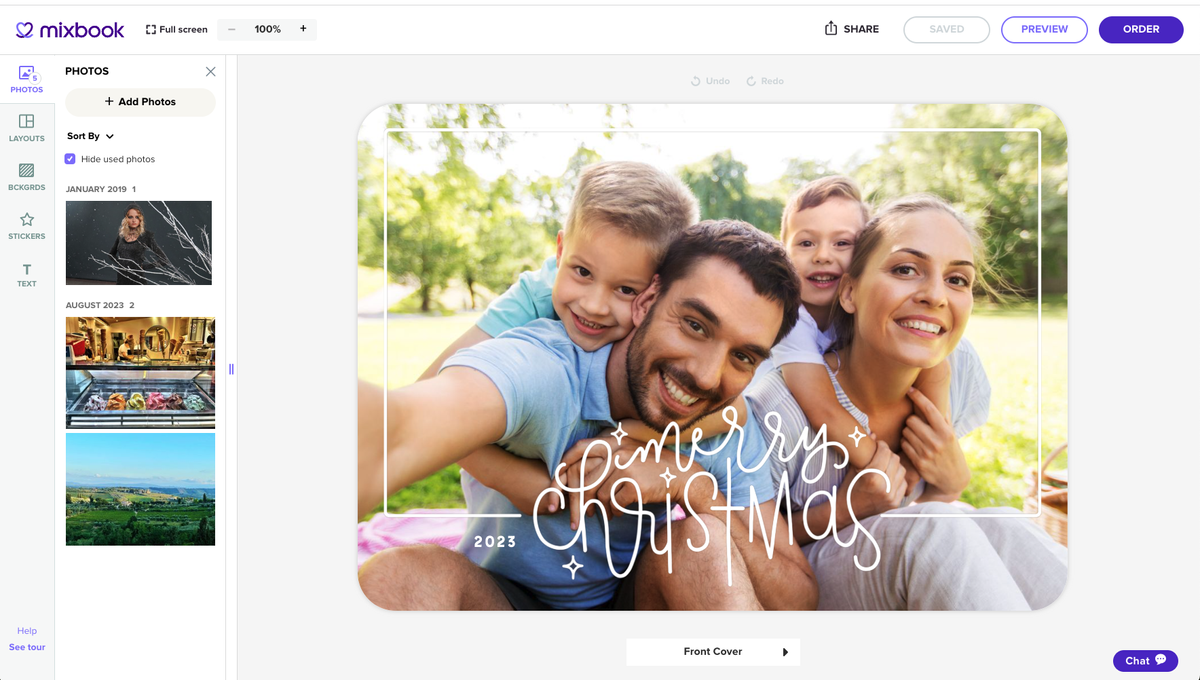Zoom in using the plus icon
The height and width of the screenshot is (680, 1200).
click(302, 29)
